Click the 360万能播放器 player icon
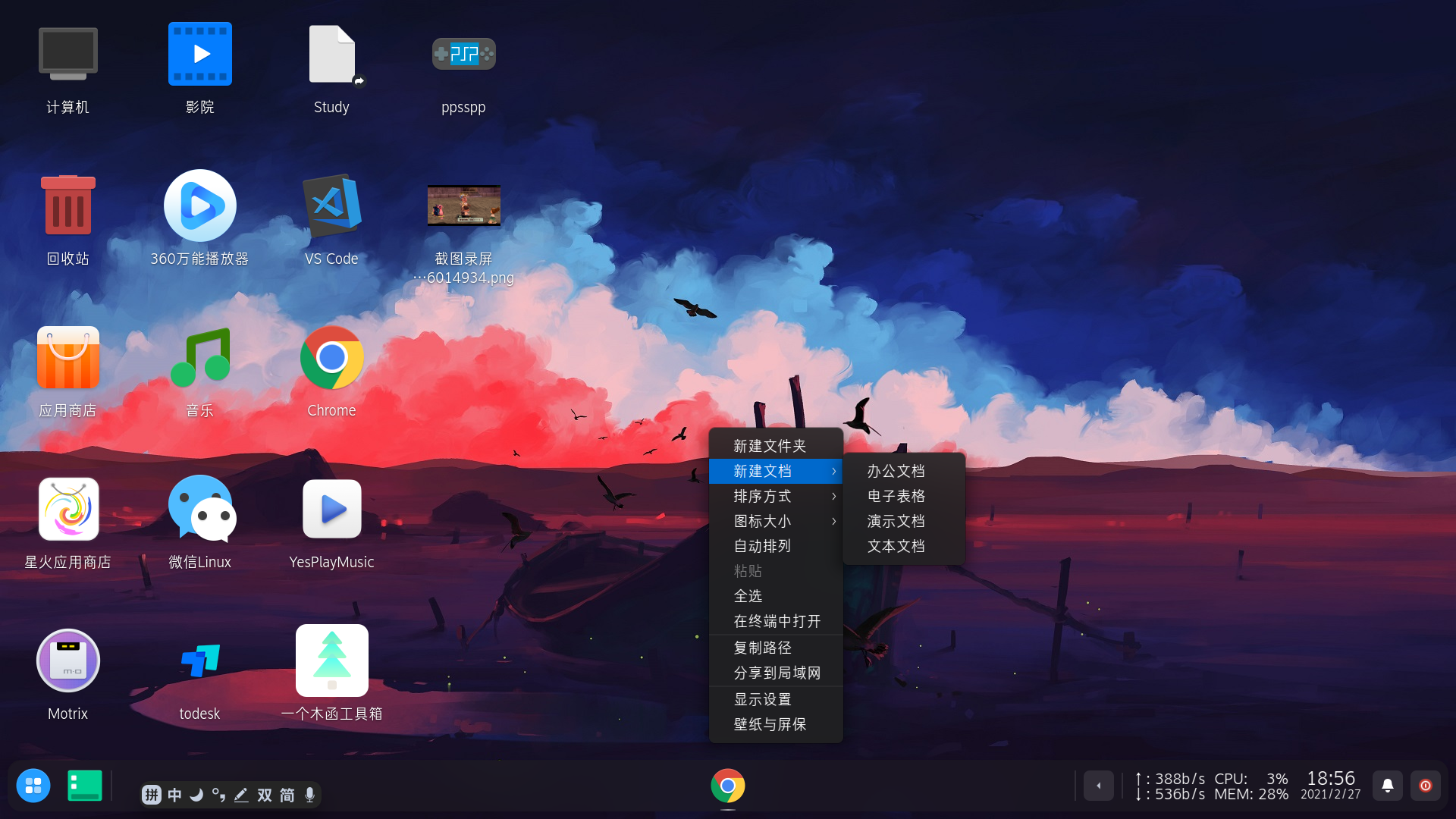The image size is (1456, 819). [199, 206]
